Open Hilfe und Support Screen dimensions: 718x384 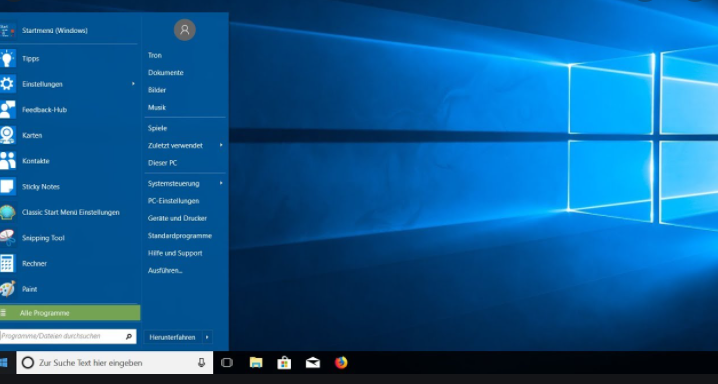tap(175, 253)
